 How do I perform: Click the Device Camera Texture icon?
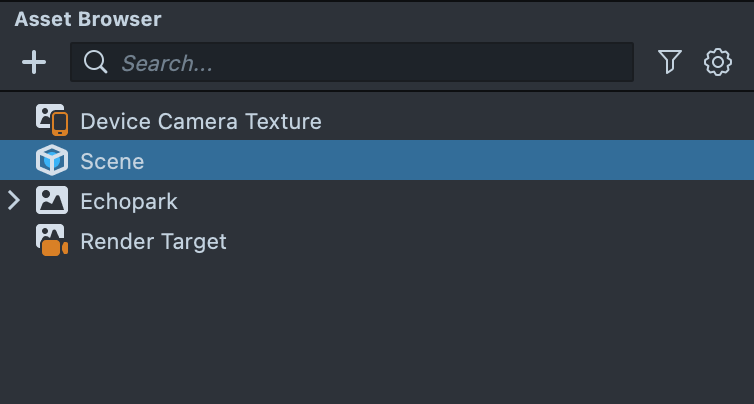point(50,121)
